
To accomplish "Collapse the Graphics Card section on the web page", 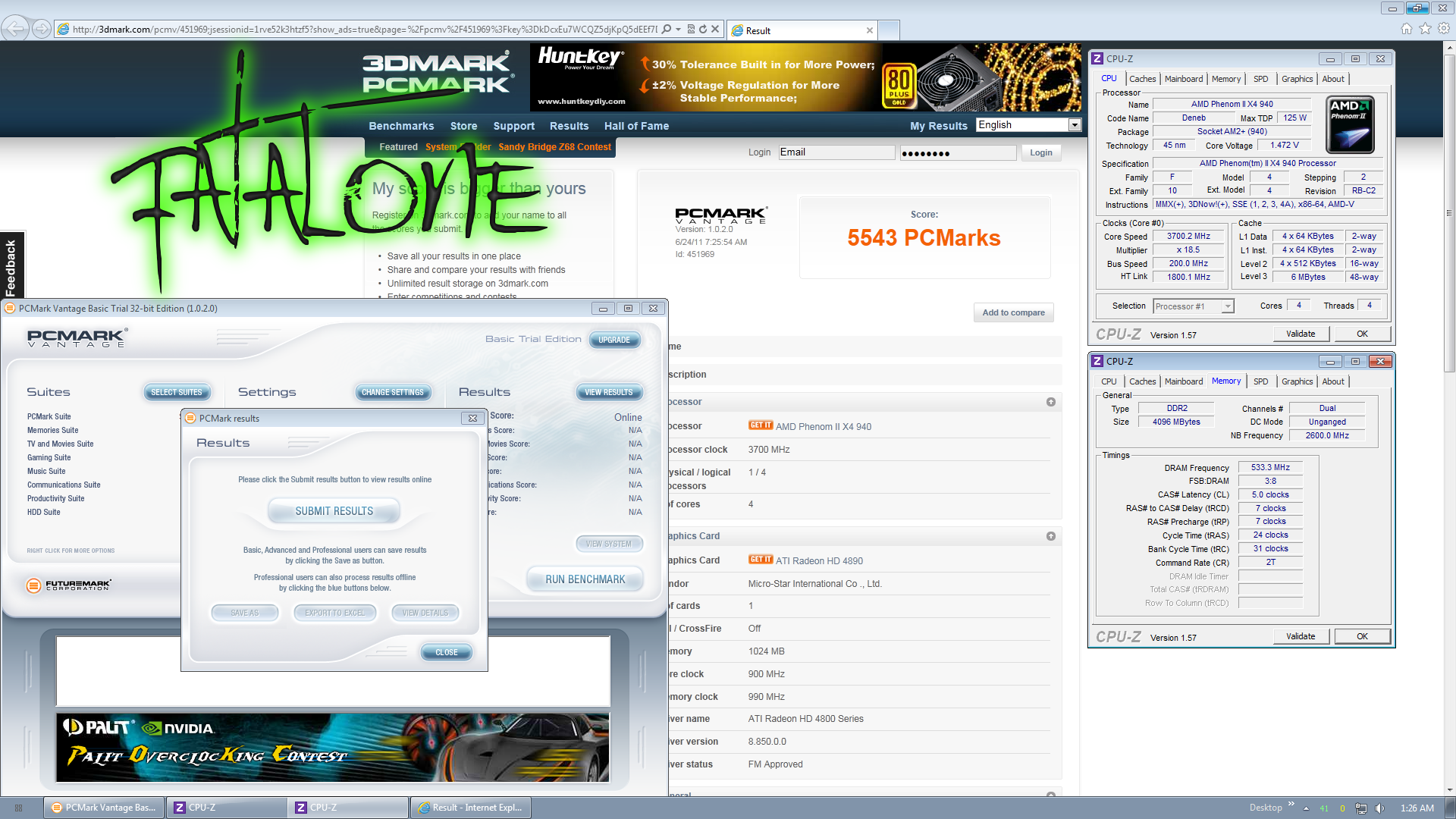I will pyautogui.click(x=1050, y=536).
